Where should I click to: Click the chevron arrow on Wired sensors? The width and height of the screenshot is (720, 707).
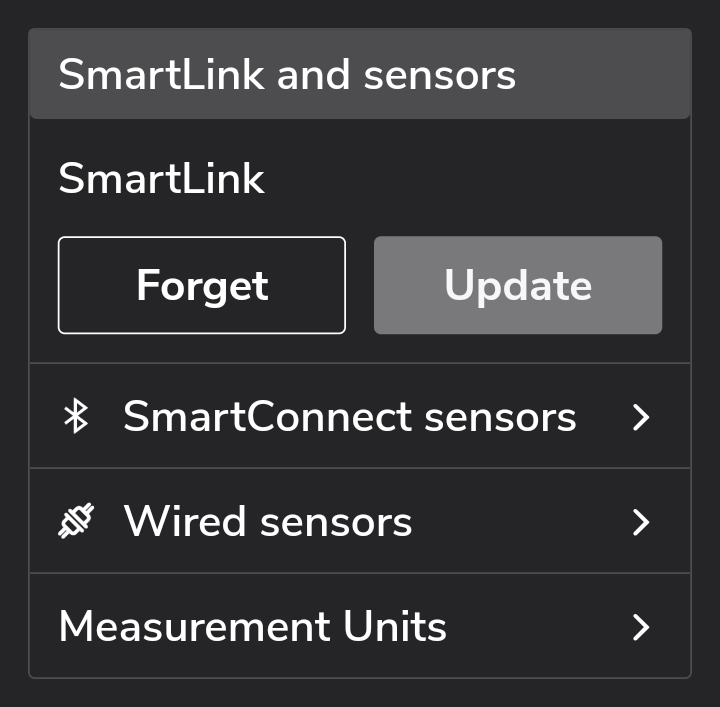pyautogui.click(x=641, y=522)
